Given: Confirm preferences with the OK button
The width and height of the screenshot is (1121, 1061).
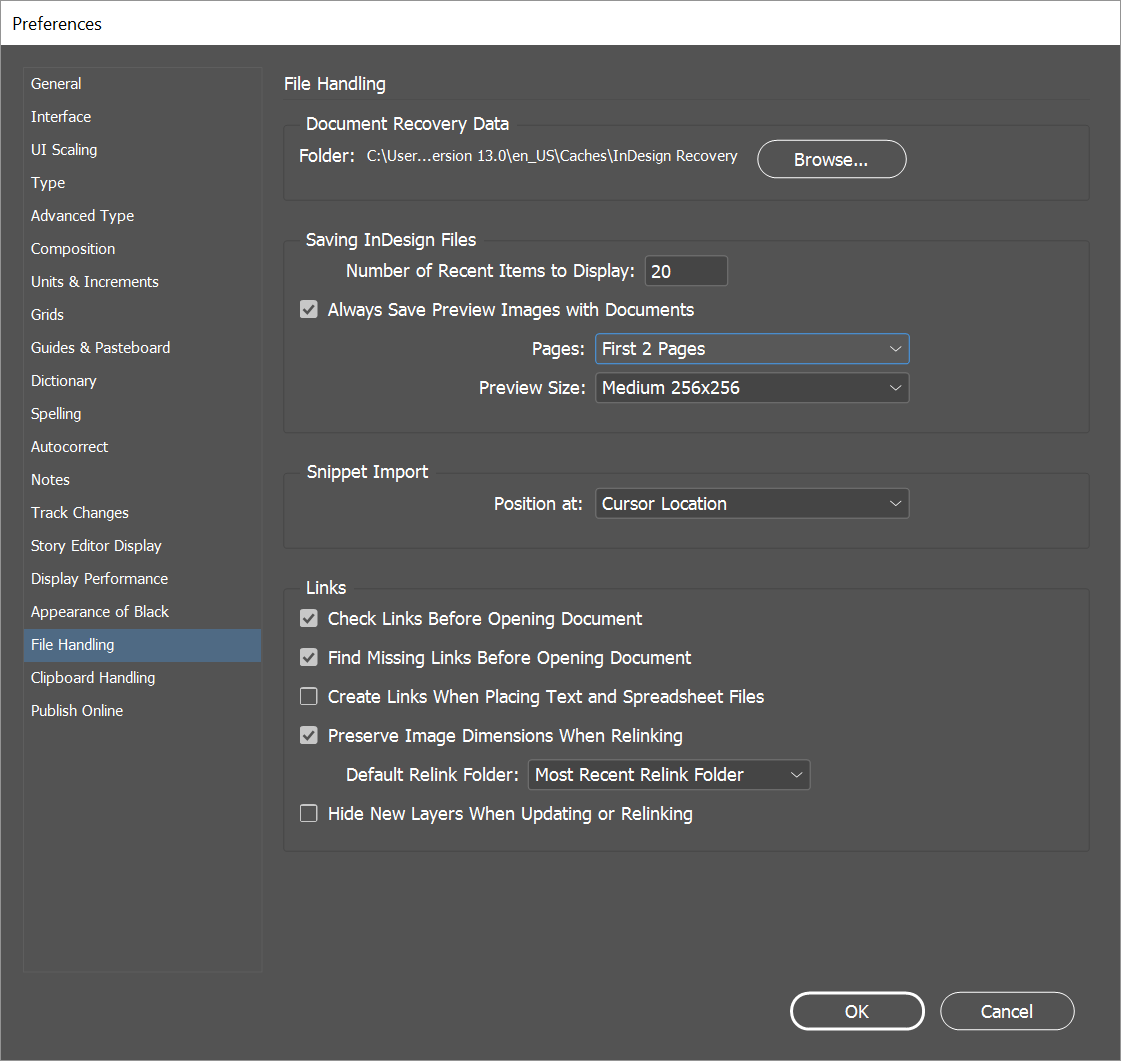Looking at the screenshot, I should pos(857,1011).
